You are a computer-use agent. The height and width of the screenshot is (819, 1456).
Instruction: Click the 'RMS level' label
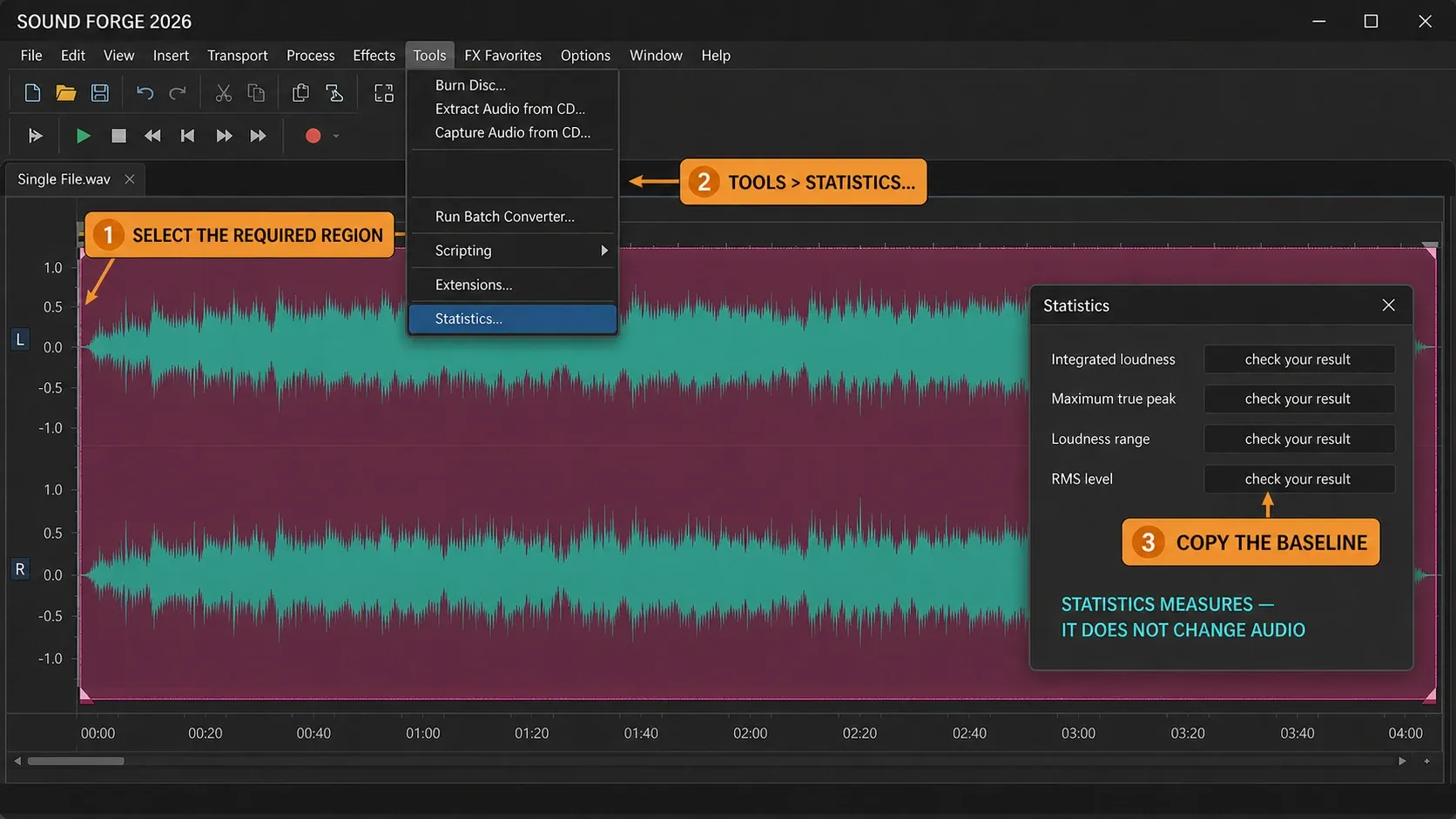coord(1082,479)
